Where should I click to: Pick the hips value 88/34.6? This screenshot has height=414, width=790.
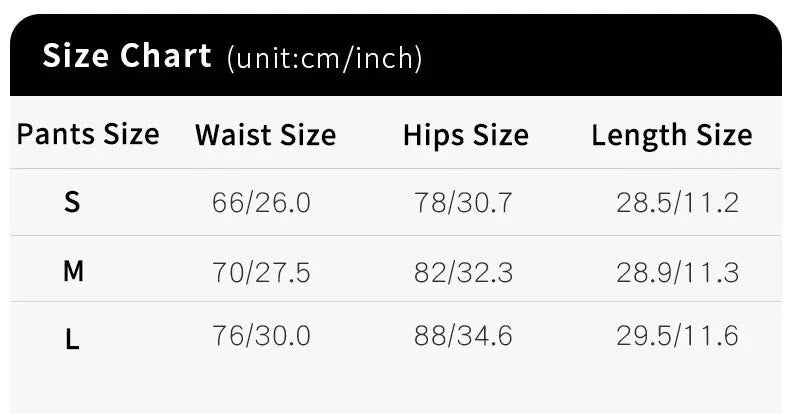pyautogui.click(x=463, y=336)
